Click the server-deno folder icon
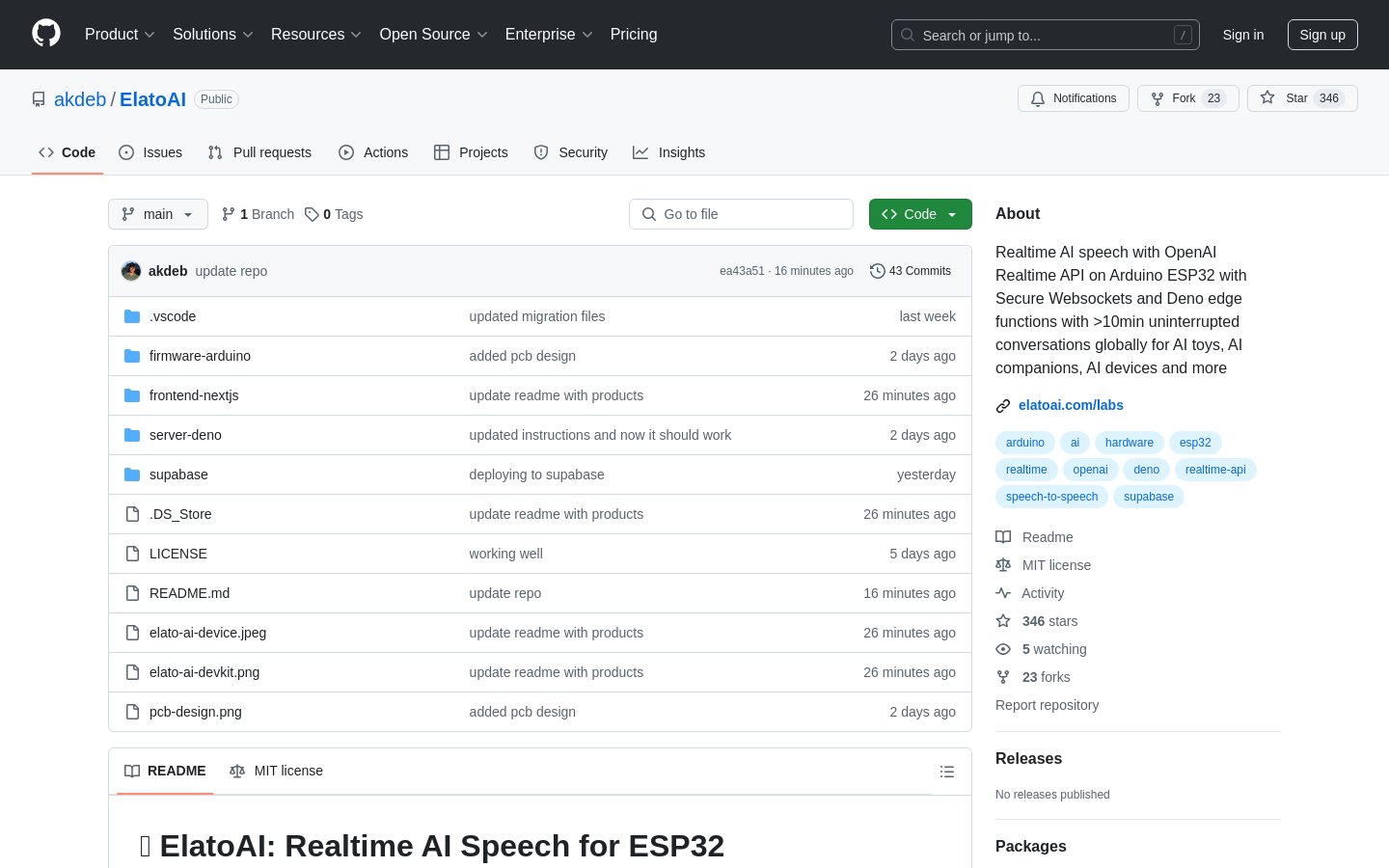The width and height of the screenshot is (1389, 868). pyautogui.click(x=132, y=435)
